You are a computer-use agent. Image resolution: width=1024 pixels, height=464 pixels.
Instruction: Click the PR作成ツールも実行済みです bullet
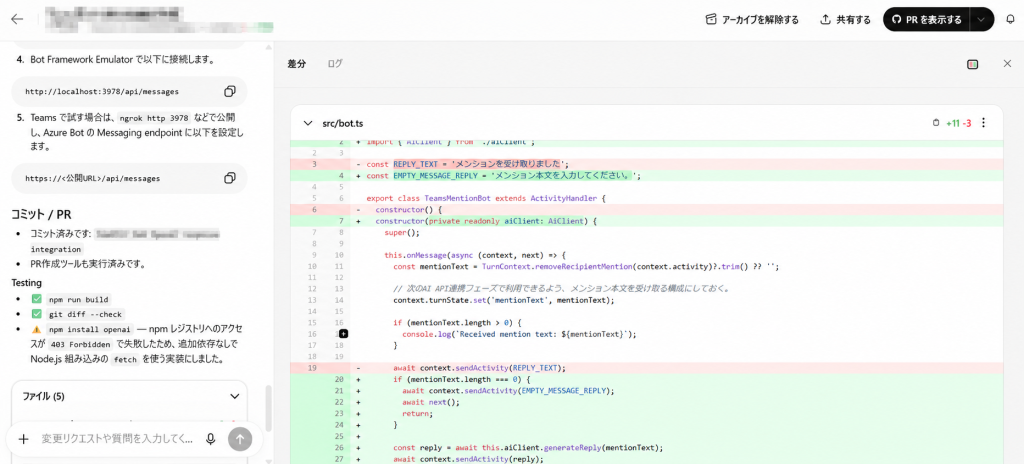88,265
